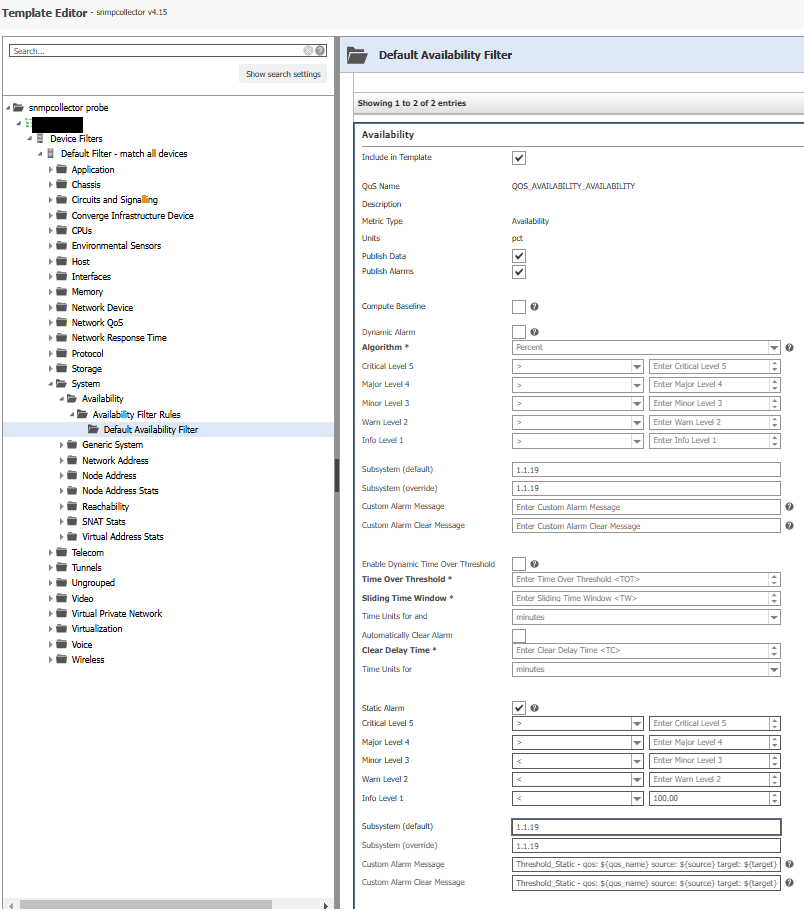804x911 pixels.
Task: Click the Enable Dynamic Time Over Threshold help icon
Action: click(x=534, y=564)
